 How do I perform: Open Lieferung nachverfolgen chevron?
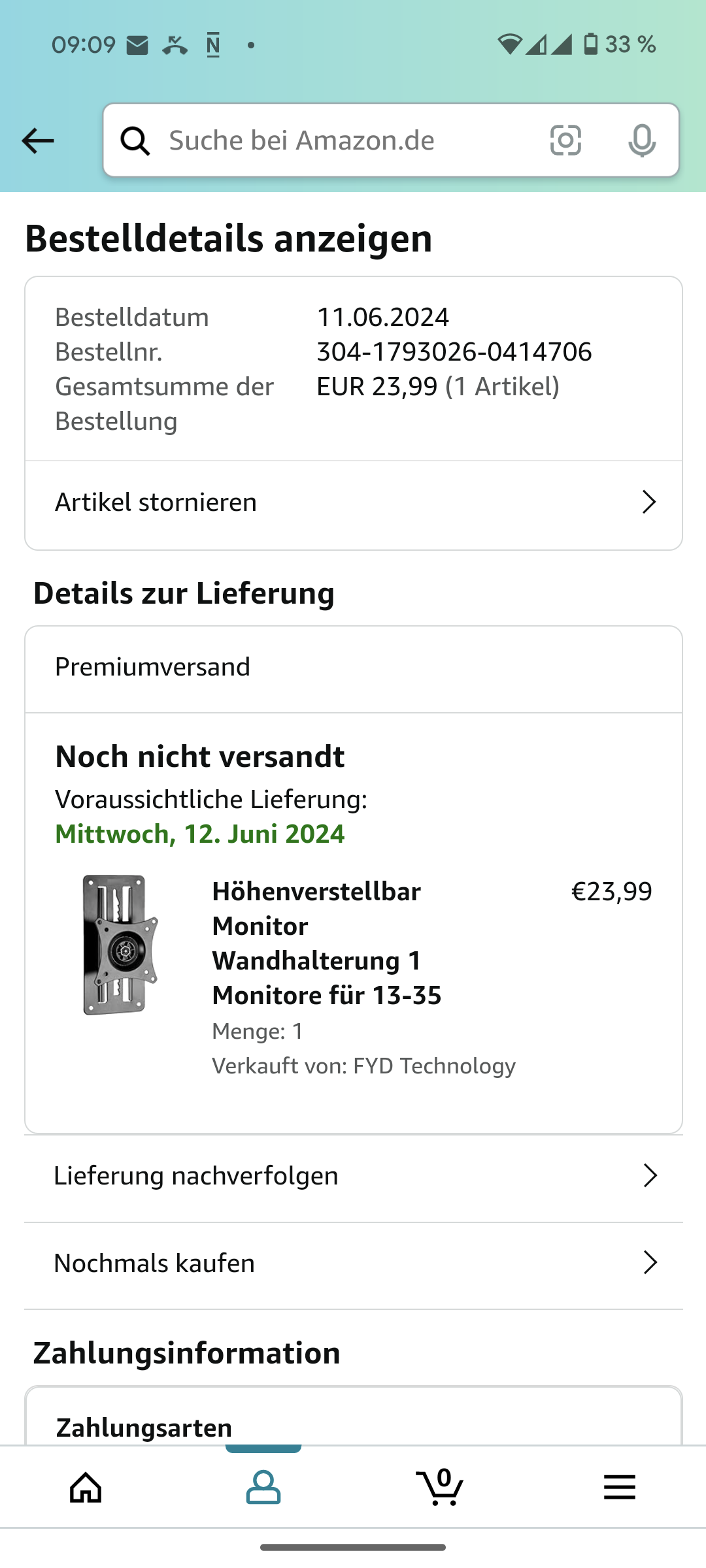coord(650,1175)
